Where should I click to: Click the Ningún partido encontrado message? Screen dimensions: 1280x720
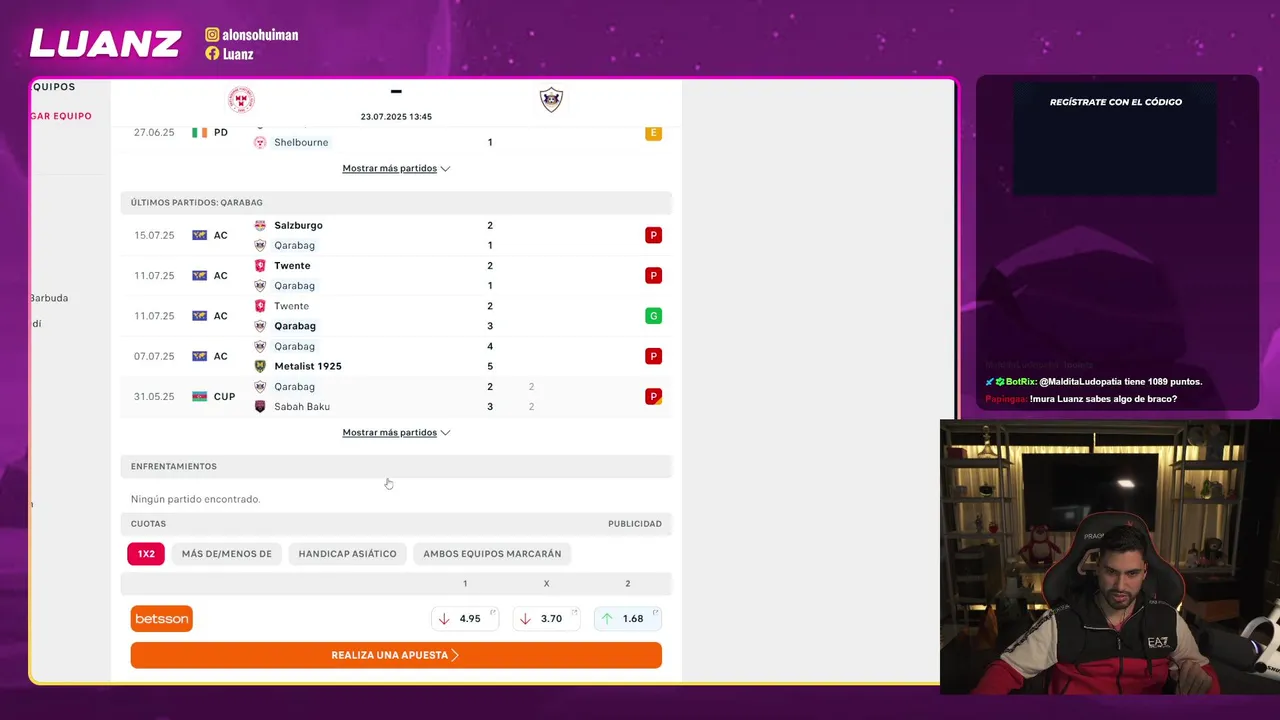coord(195,499)
